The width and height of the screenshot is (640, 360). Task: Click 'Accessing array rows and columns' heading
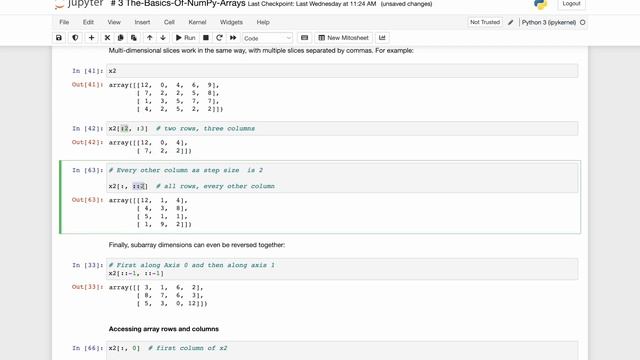pos(164,329)
